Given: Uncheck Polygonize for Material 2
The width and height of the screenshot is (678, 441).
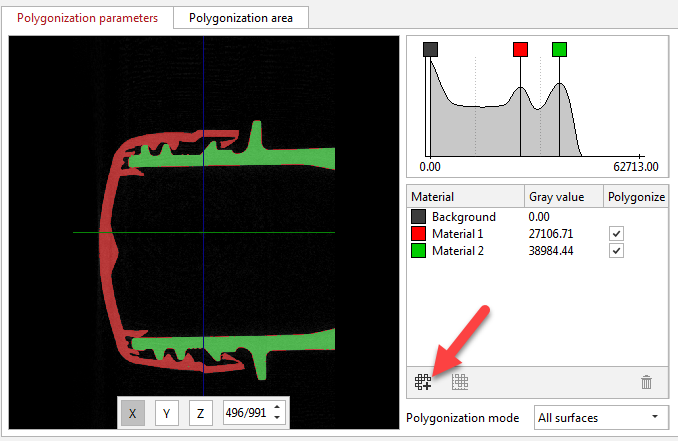Looking at the screenshot, I should click(x=616, y=251).
